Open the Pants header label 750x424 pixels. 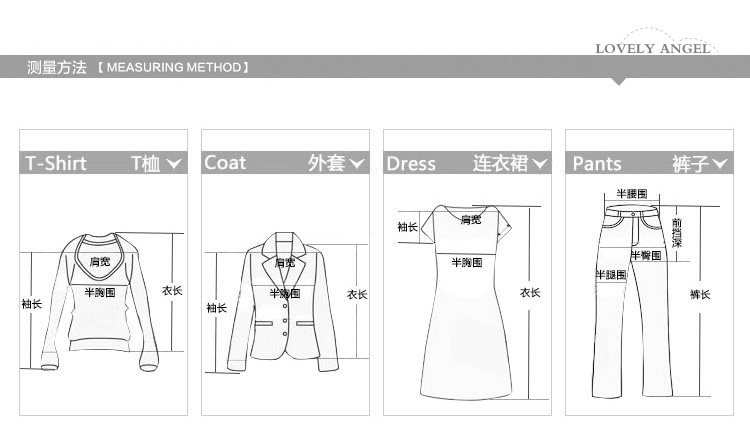click(597, 164)
